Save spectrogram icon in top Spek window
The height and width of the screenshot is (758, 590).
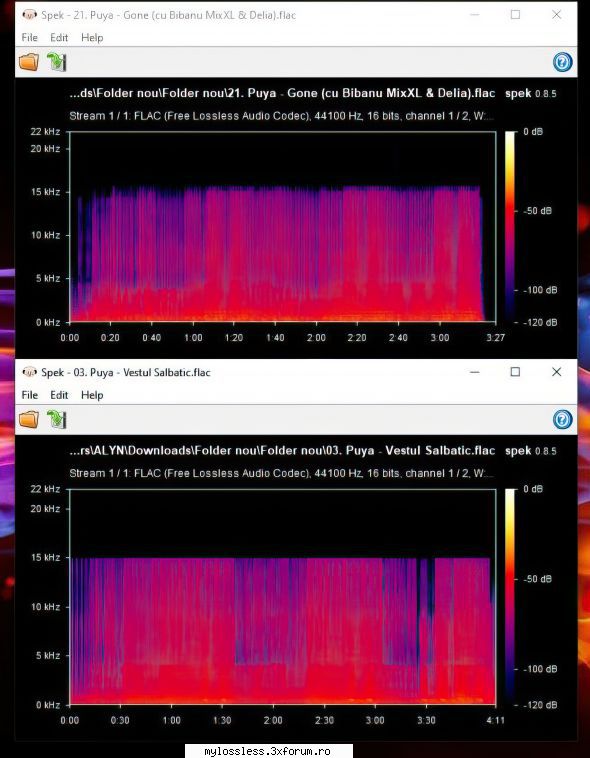[x=57, y=62]
